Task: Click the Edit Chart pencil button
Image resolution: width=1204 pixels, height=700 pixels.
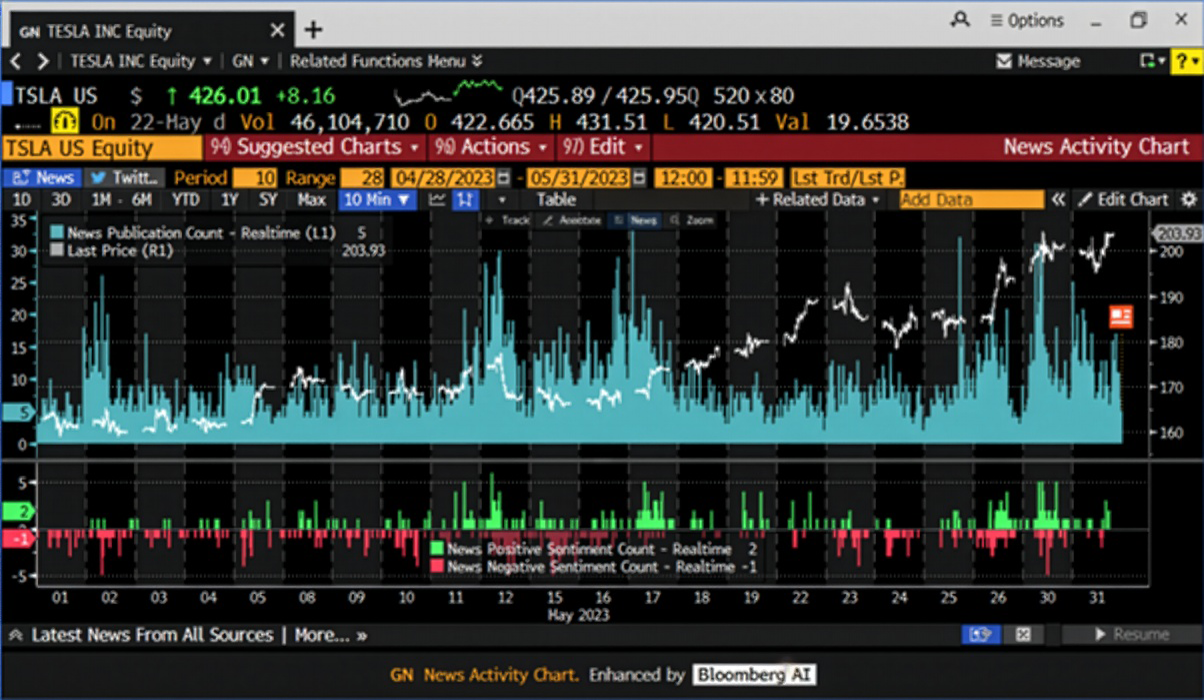Action: click(x=1122, y=199)
